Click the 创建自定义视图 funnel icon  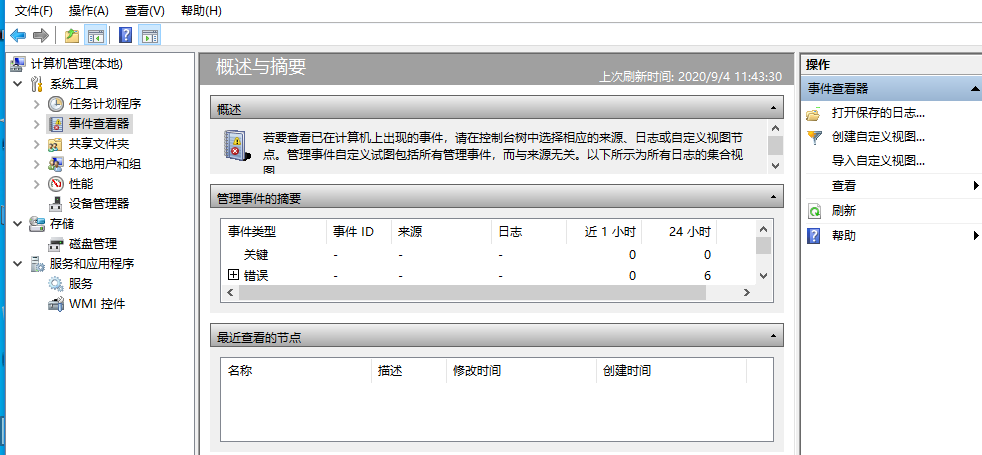coord(814,137)
